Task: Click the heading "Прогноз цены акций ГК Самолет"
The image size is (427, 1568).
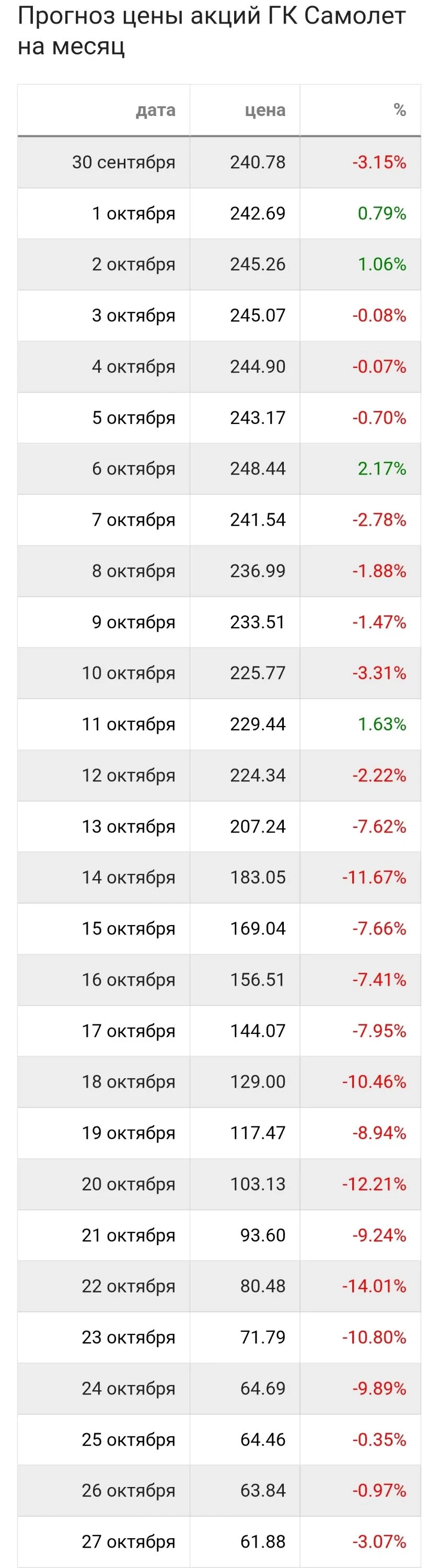Action: (x=212, y=16)
